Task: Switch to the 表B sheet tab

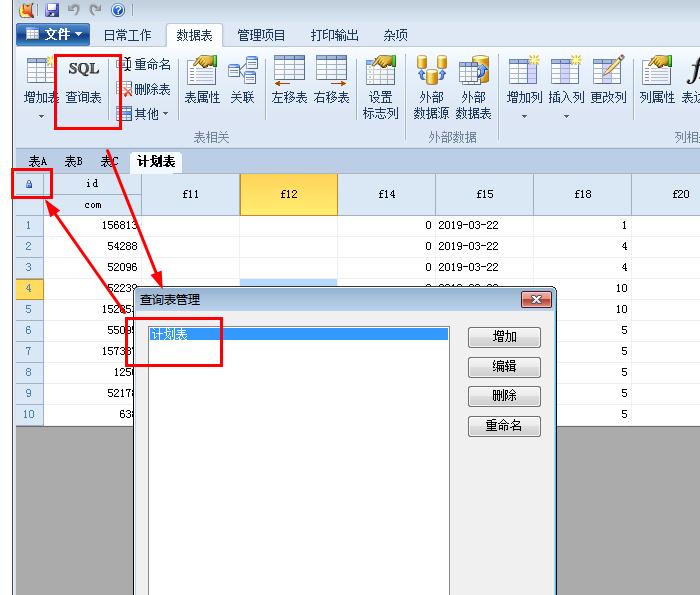Action: (x=74, y=161)
